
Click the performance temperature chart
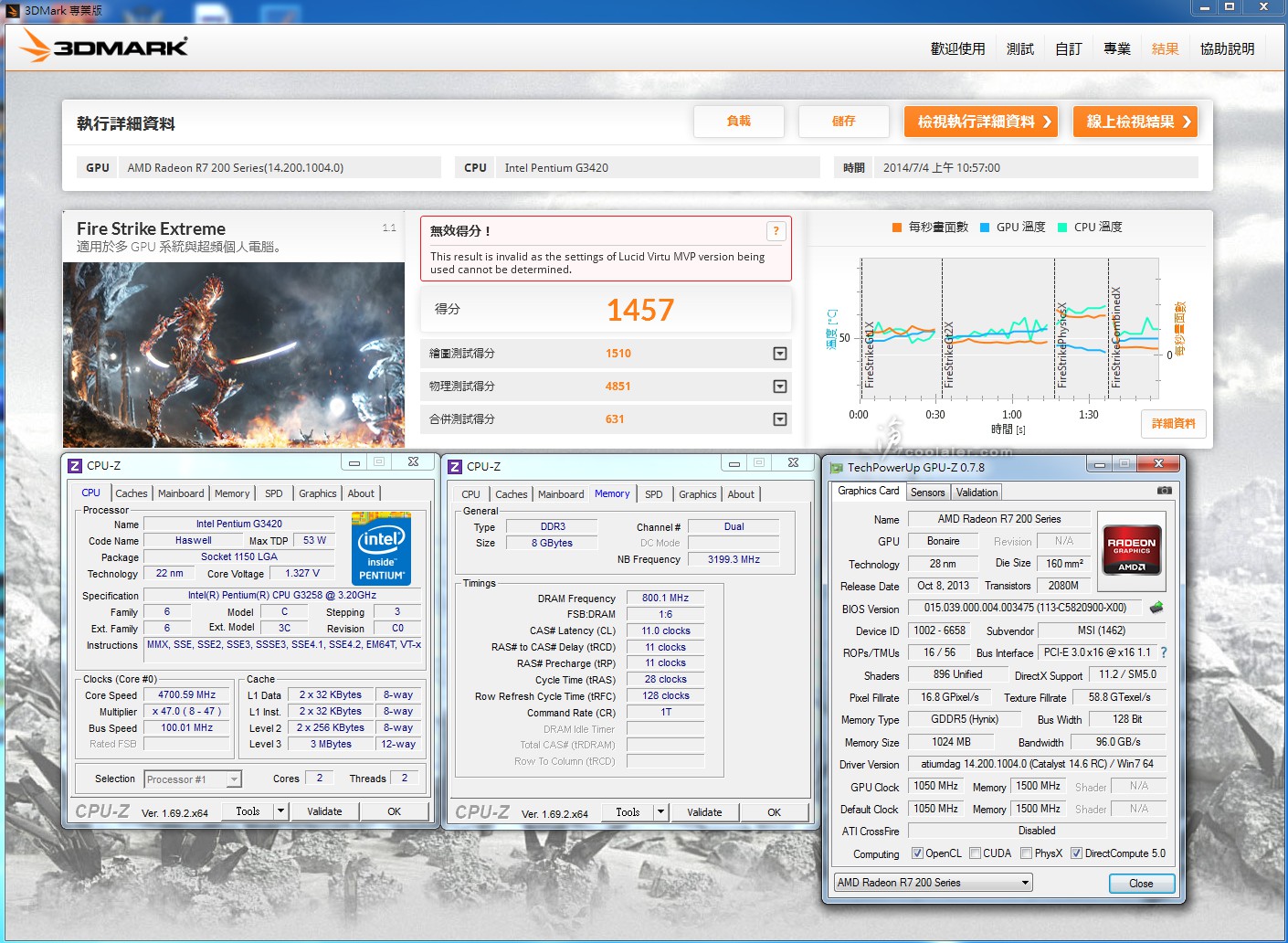1010,329
